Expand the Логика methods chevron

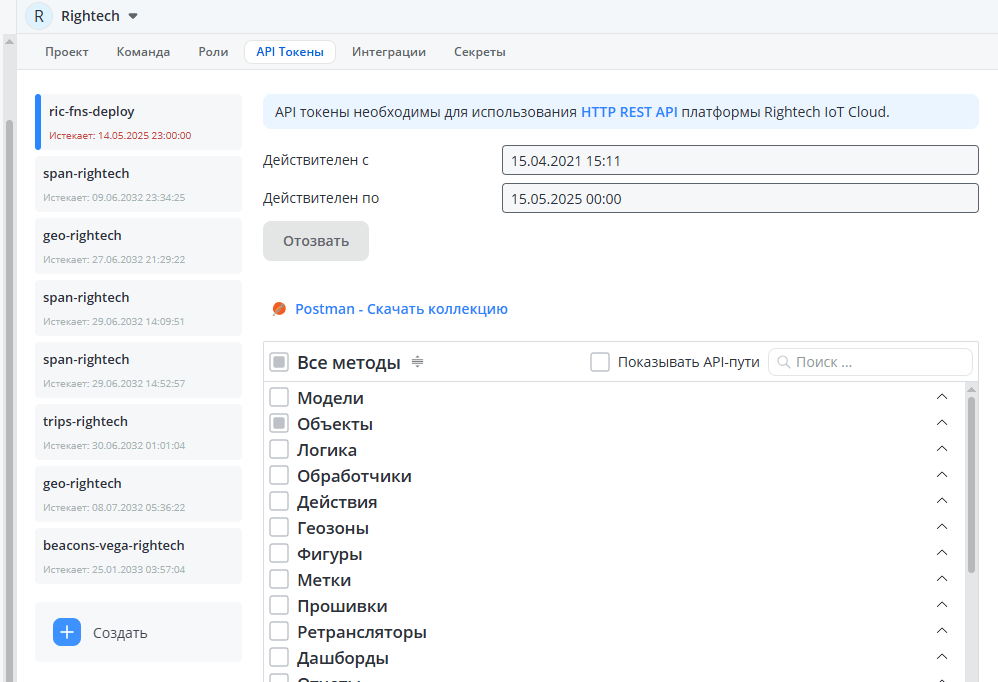[942, 449]
